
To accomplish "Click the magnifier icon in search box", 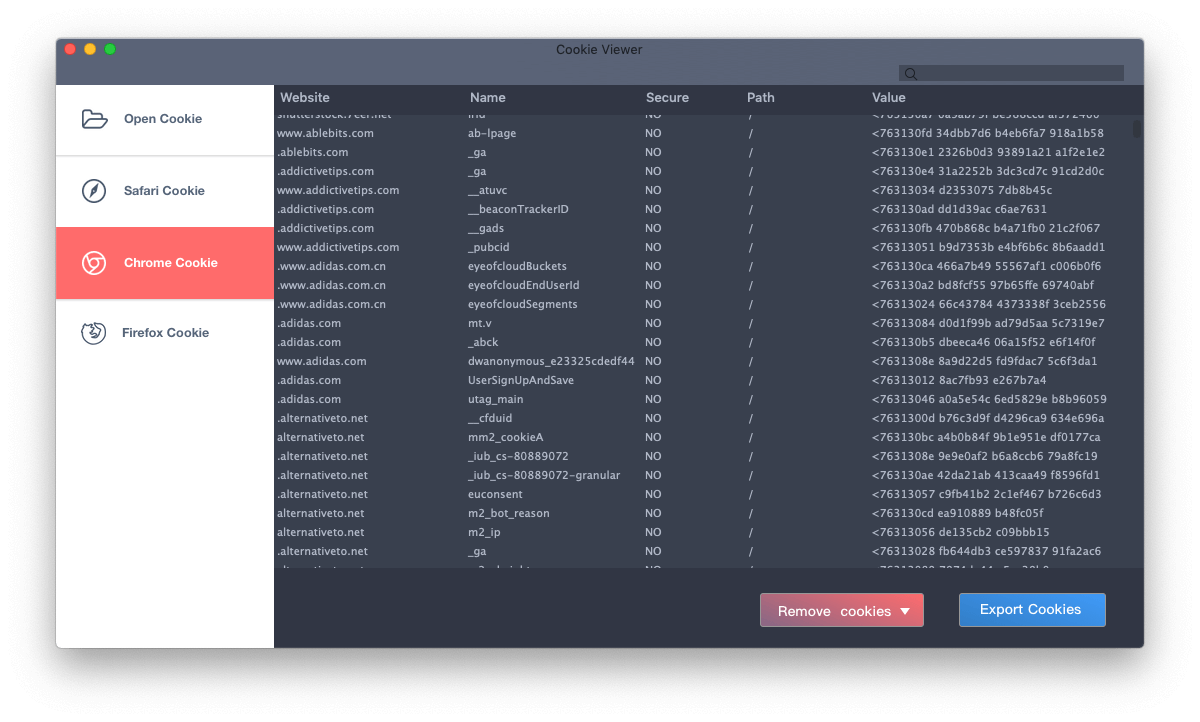I will 910,73.
